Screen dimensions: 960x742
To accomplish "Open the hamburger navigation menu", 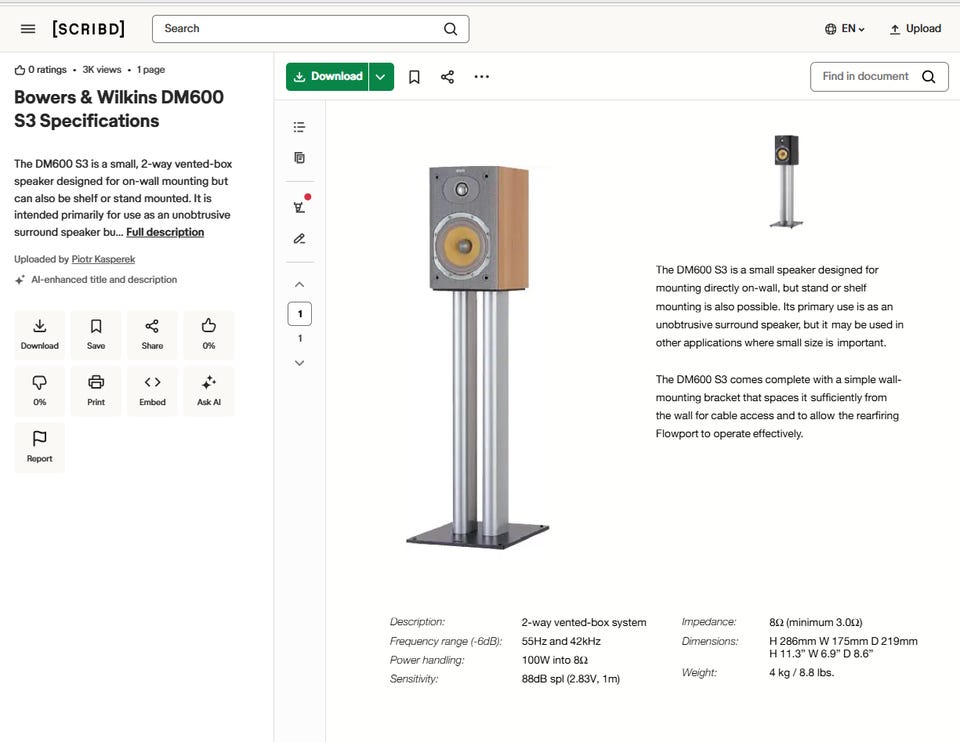I will 28,29.
